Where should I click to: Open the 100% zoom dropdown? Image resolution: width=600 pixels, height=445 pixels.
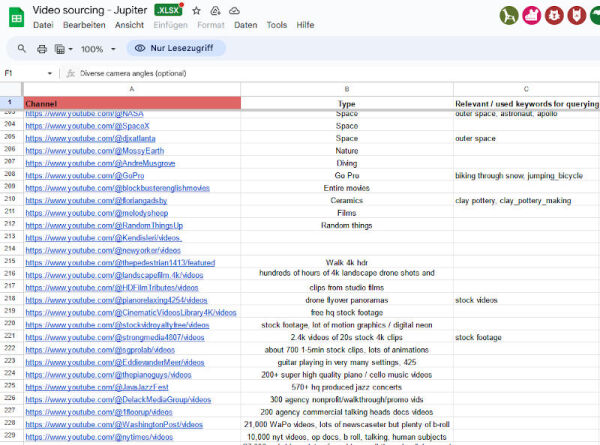tap(98, 49)
